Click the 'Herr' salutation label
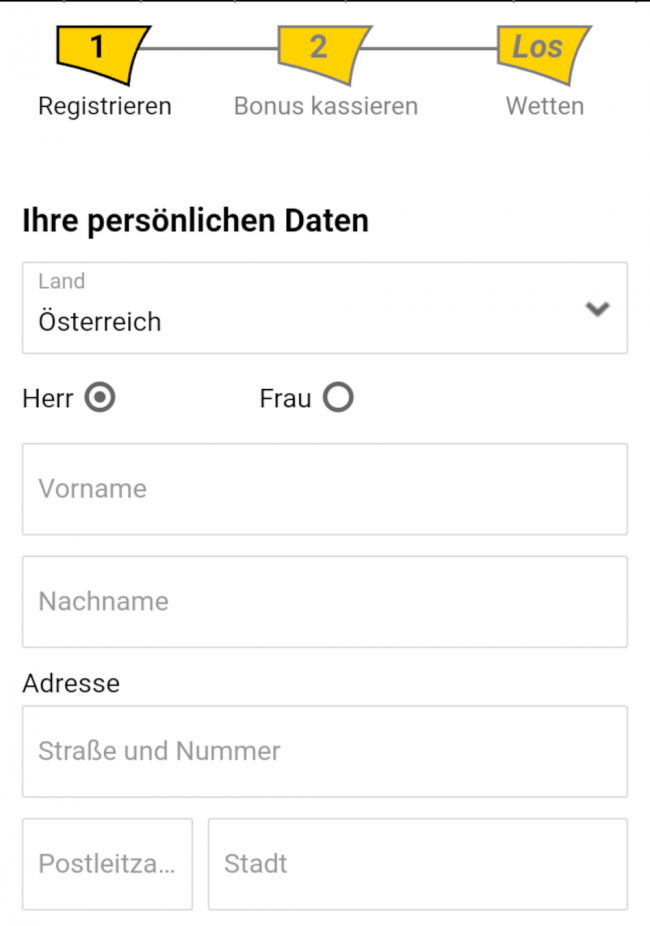Viewport: 650px width, 926px height. (47, 398)
